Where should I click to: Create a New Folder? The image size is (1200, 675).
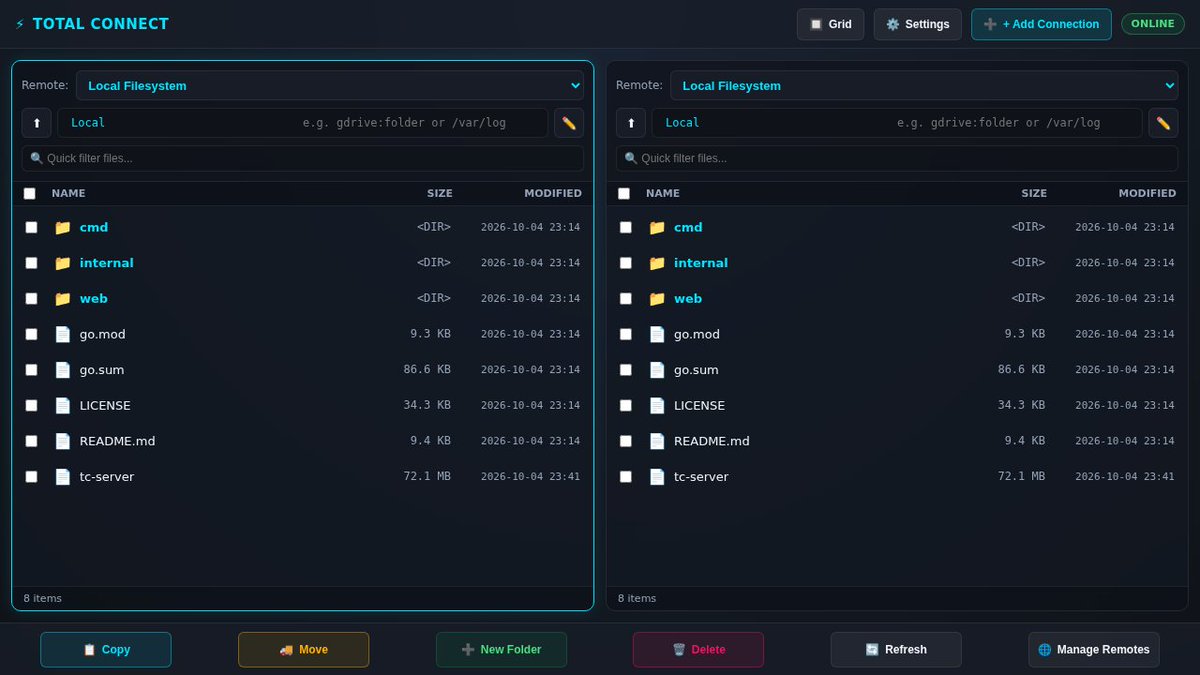click(x=501, y=650)
